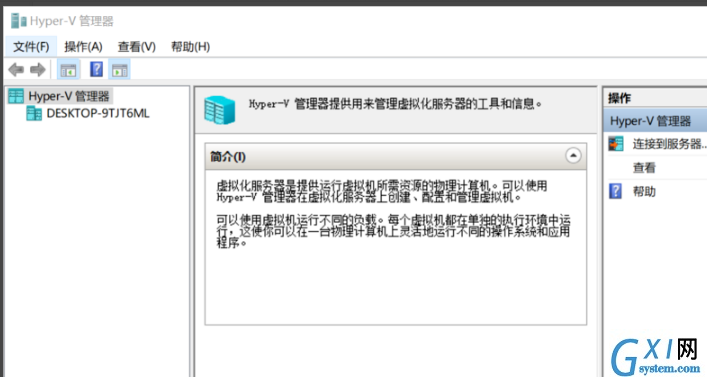The image size is (707, 377).
Task: Toggle the console tree pane icon
Action: pos(69,70)
